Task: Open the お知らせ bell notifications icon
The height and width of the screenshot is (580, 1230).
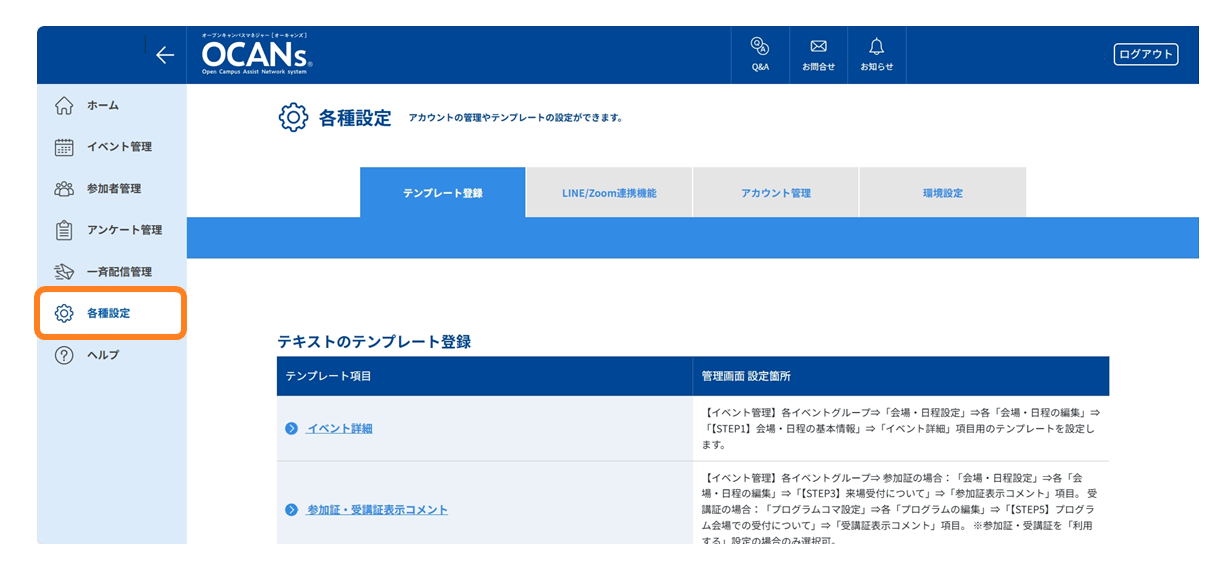Action: pos(877,46)
